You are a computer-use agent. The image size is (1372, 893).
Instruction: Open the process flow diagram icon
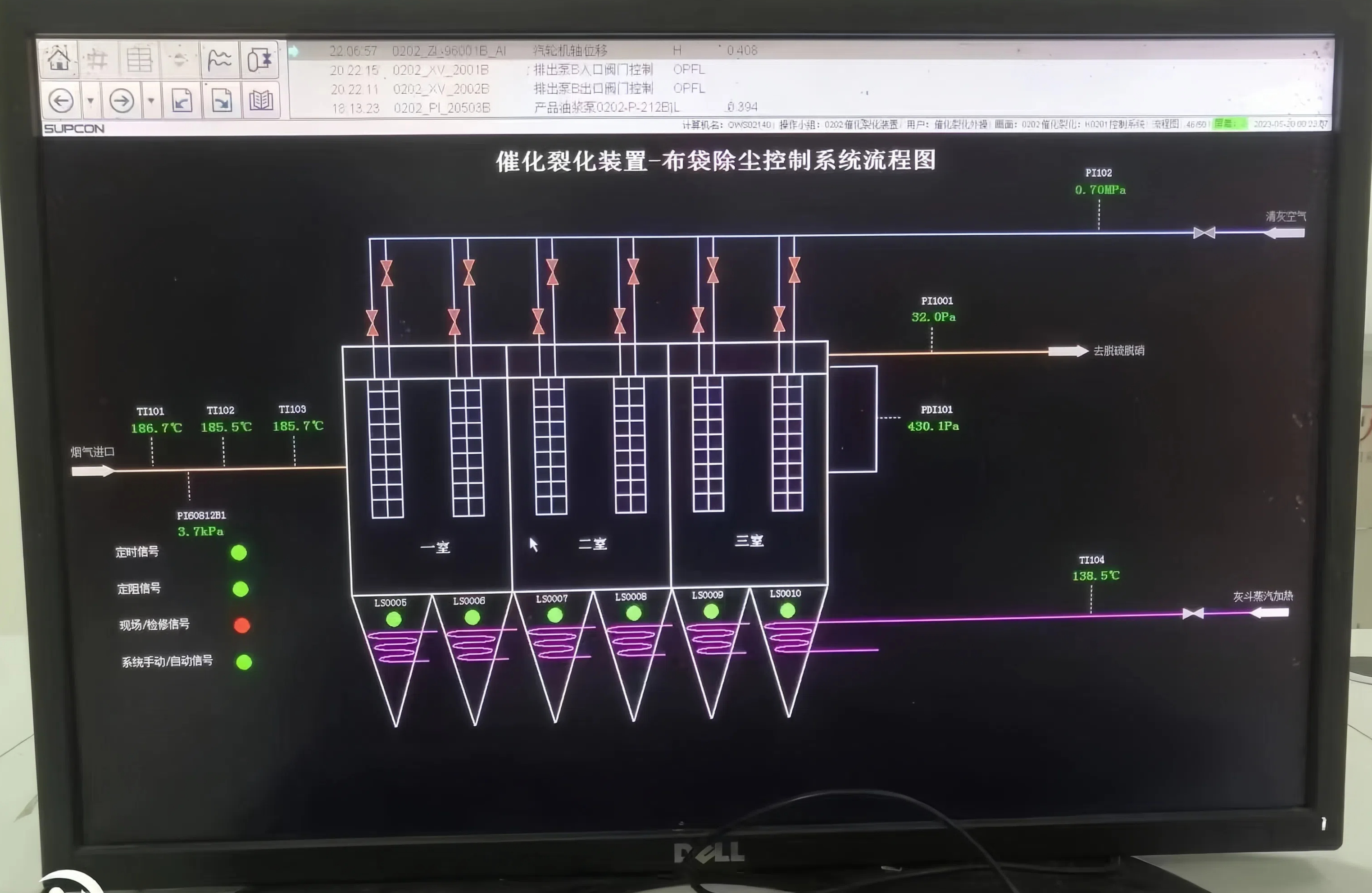259,59
